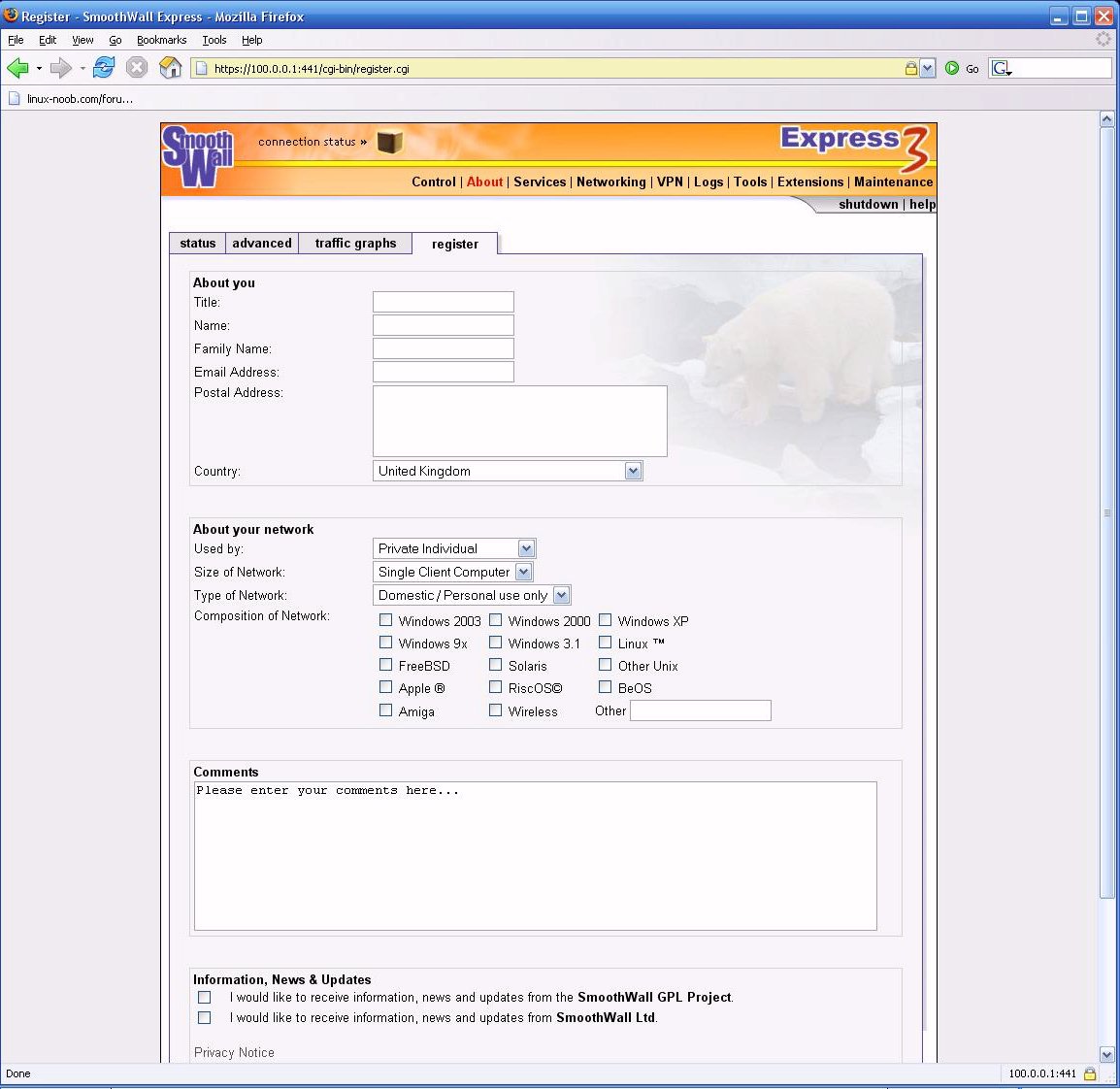Click the padlock icon in the address bar
This screenshot has height=1089, width=1120.
pyautogui.click(x=910, y=69)
